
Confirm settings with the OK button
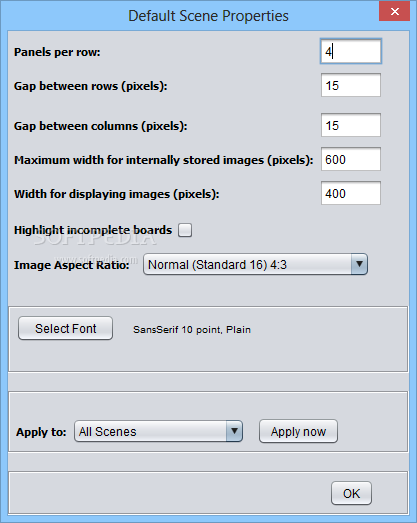click(351, 493)
